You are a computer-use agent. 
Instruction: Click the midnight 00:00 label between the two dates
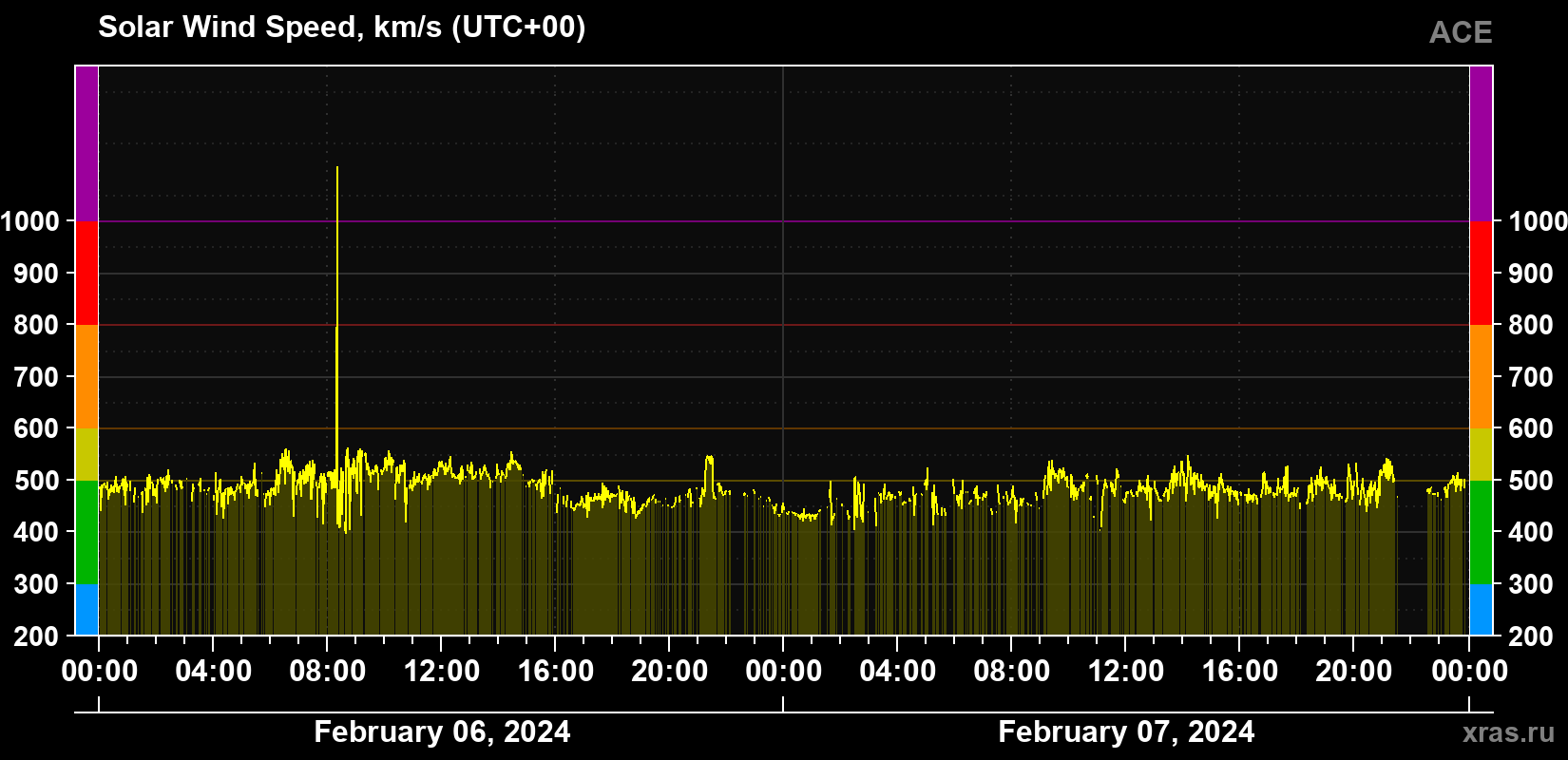[784, 672]
